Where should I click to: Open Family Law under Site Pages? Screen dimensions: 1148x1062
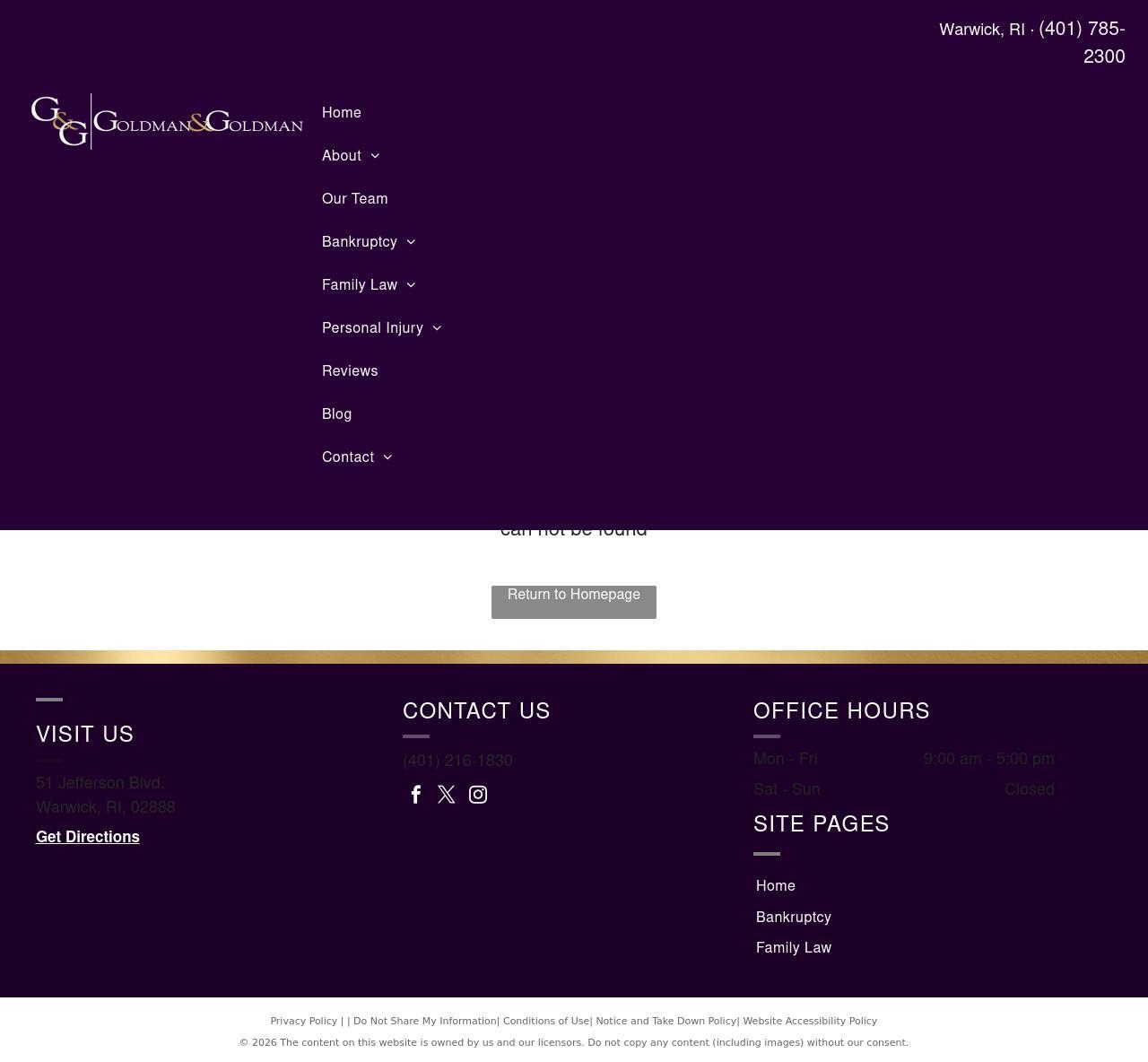point(794,948)
